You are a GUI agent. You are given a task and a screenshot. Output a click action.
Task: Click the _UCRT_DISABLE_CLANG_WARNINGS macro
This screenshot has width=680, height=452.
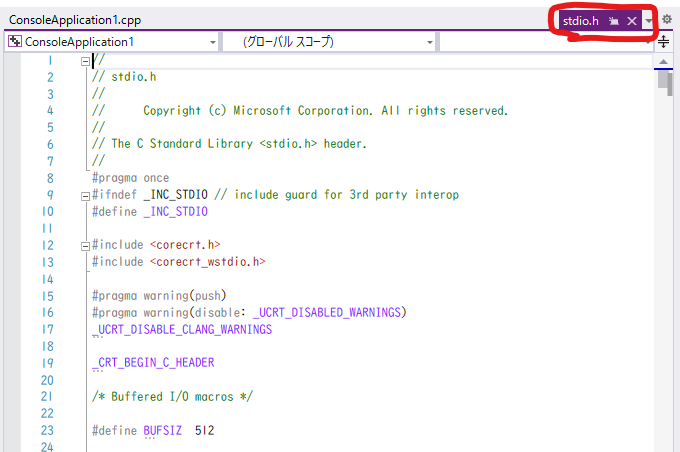tap(181, 329)
